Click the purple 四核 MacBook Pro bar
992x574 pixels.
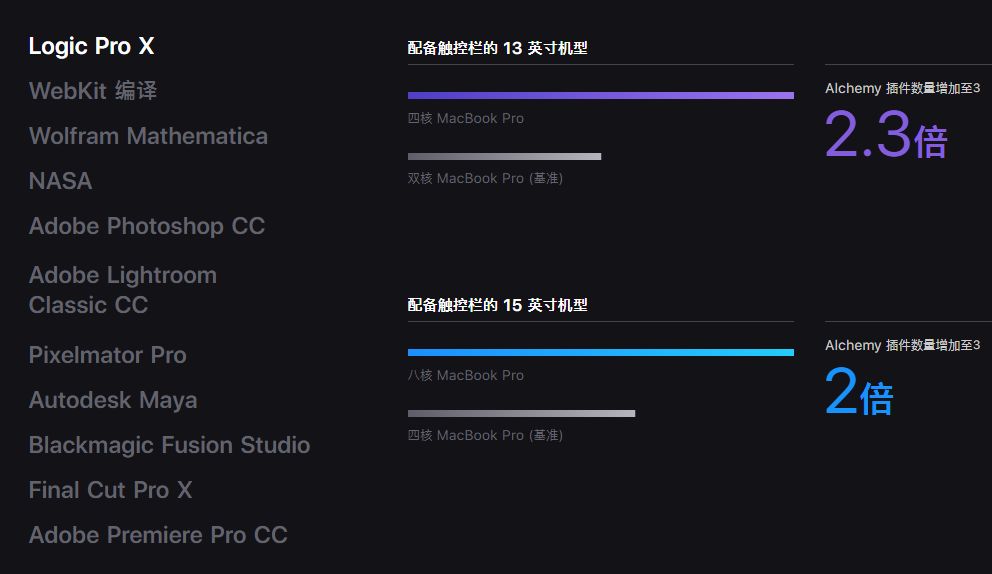pyautogui.click(x=600, y=96)
